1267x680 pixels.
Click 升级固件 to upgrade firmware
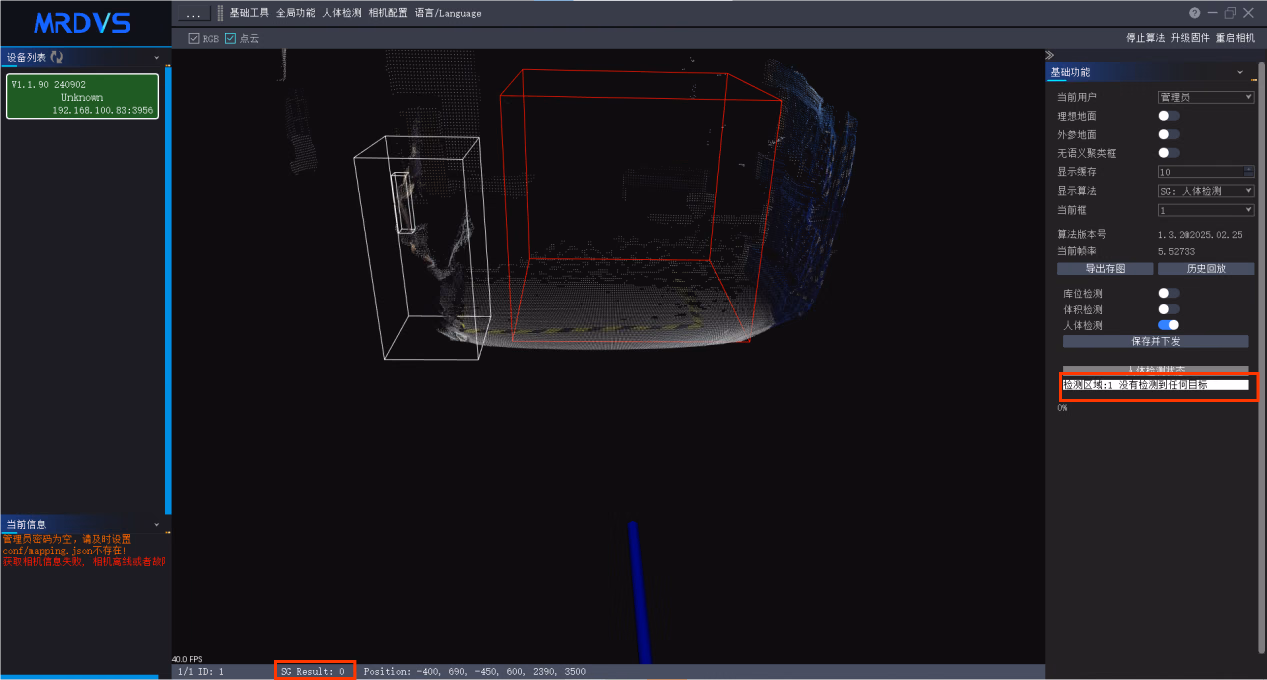pos(1190,38)
